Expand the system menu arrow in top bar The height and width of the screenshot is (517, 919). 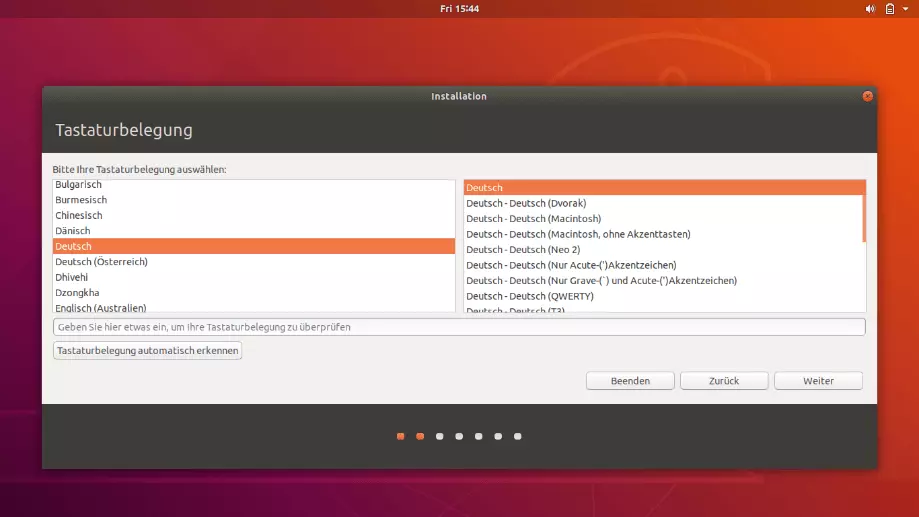(x=906, y=9)
